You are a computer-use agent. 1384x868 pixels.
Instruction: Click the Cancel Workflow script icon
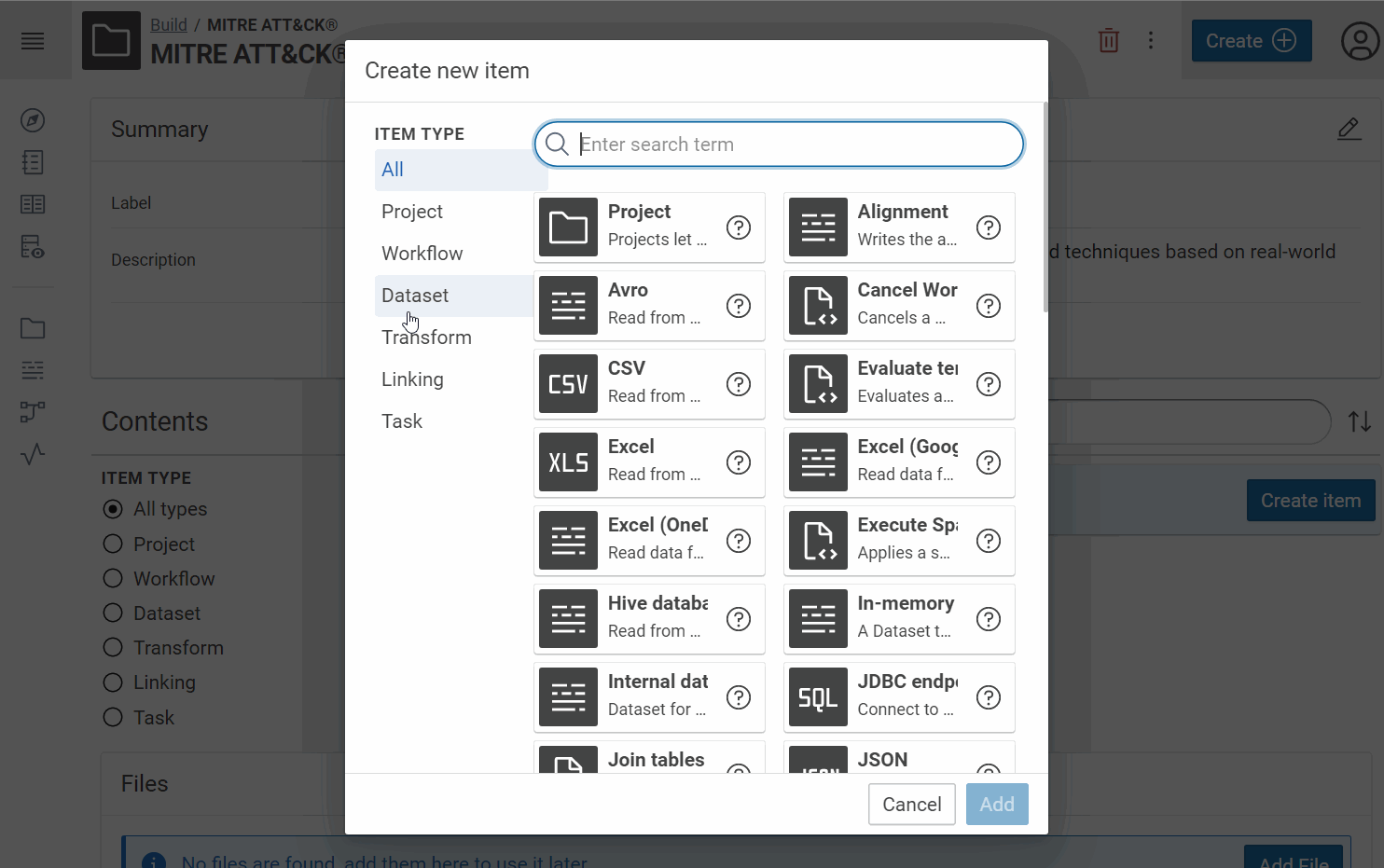tap(818, 306)
